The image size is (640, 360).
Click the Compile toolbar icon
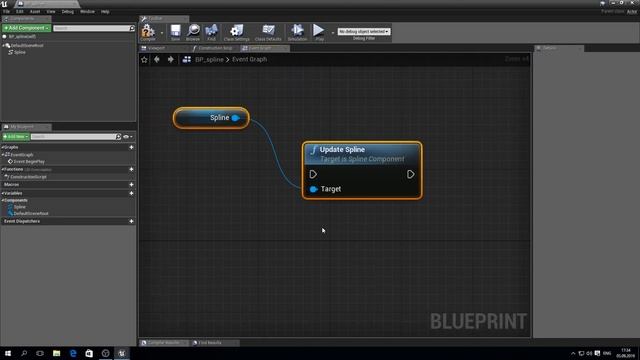(x=148, y=32)
